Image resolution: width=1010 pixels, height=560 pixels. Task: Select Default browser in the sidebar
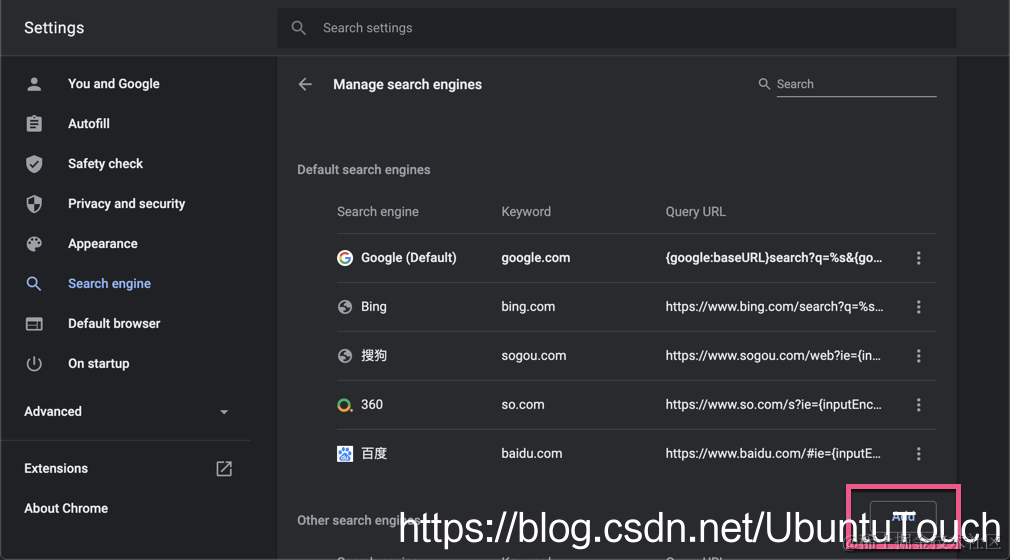coord(114,324)
